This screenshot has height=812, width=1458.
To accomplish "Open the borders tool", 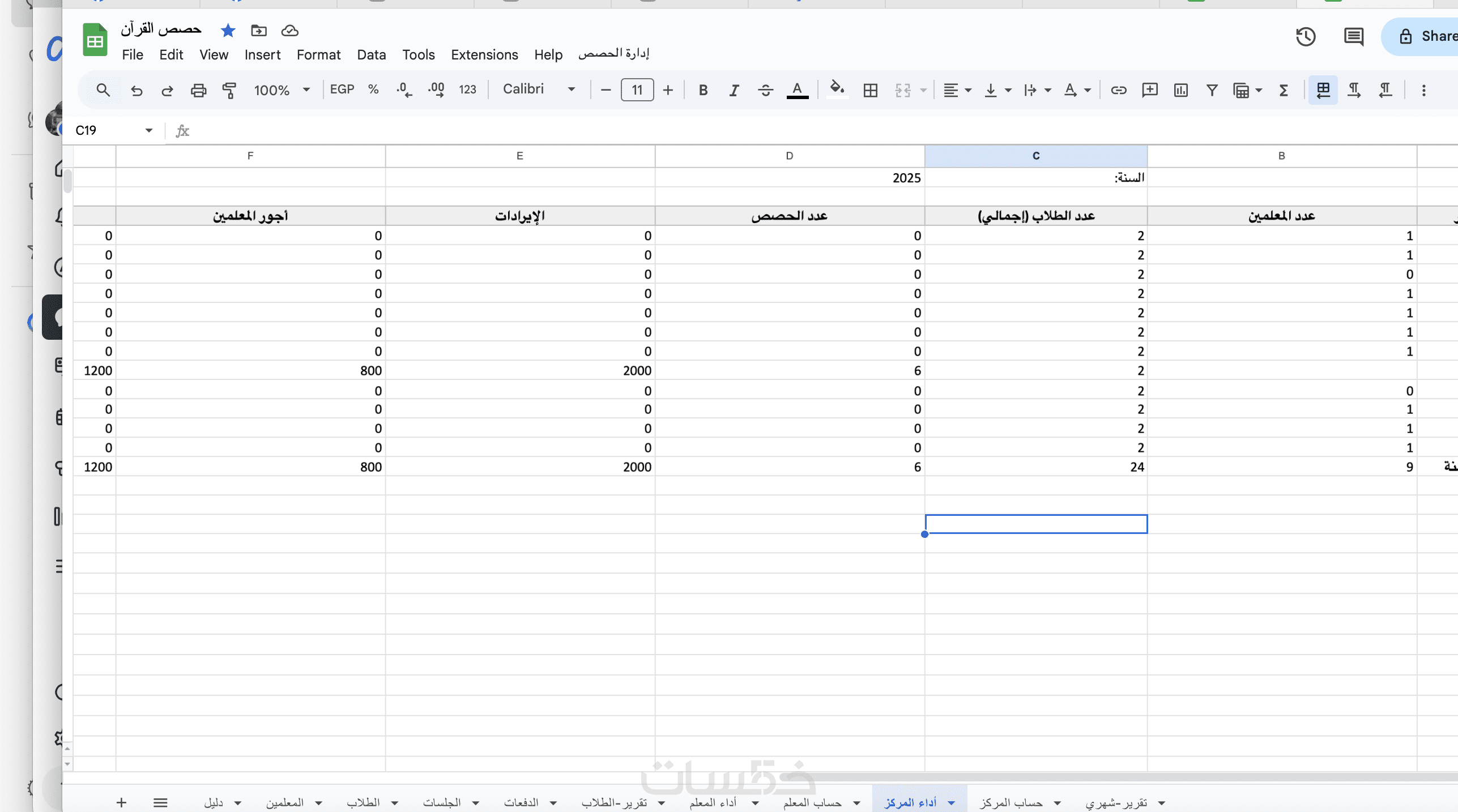I will coord(870,90).
